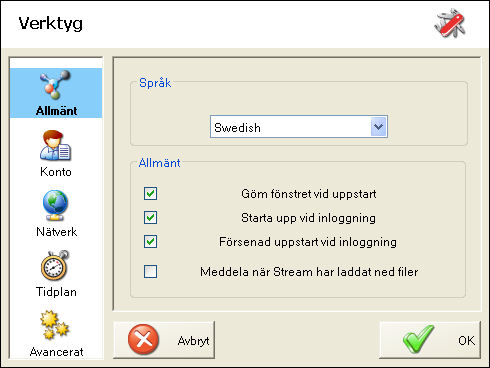Click the red X cancel icon
This screenshot has height=368, width=490.
[x=143, y=340]
